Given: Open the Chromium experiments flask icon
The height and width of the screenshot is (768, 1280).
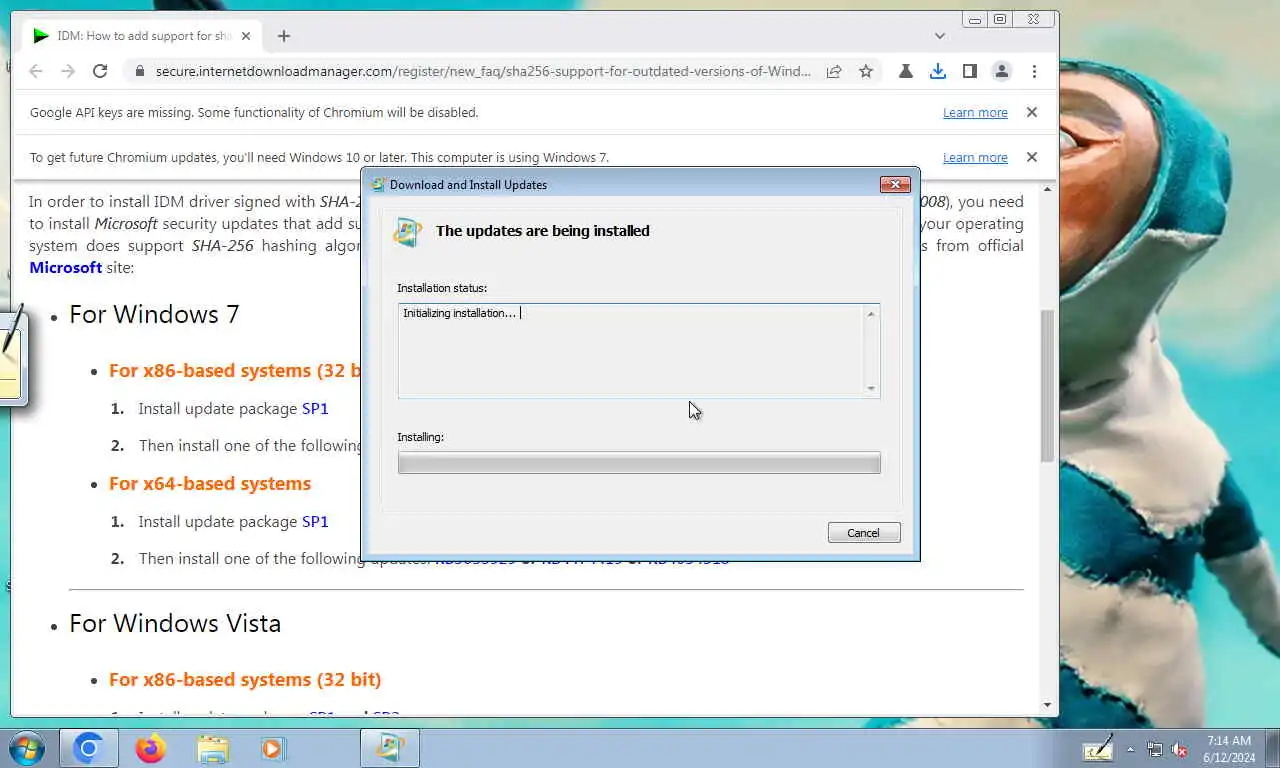Looking at the screenshot, I should coord(906,71).
